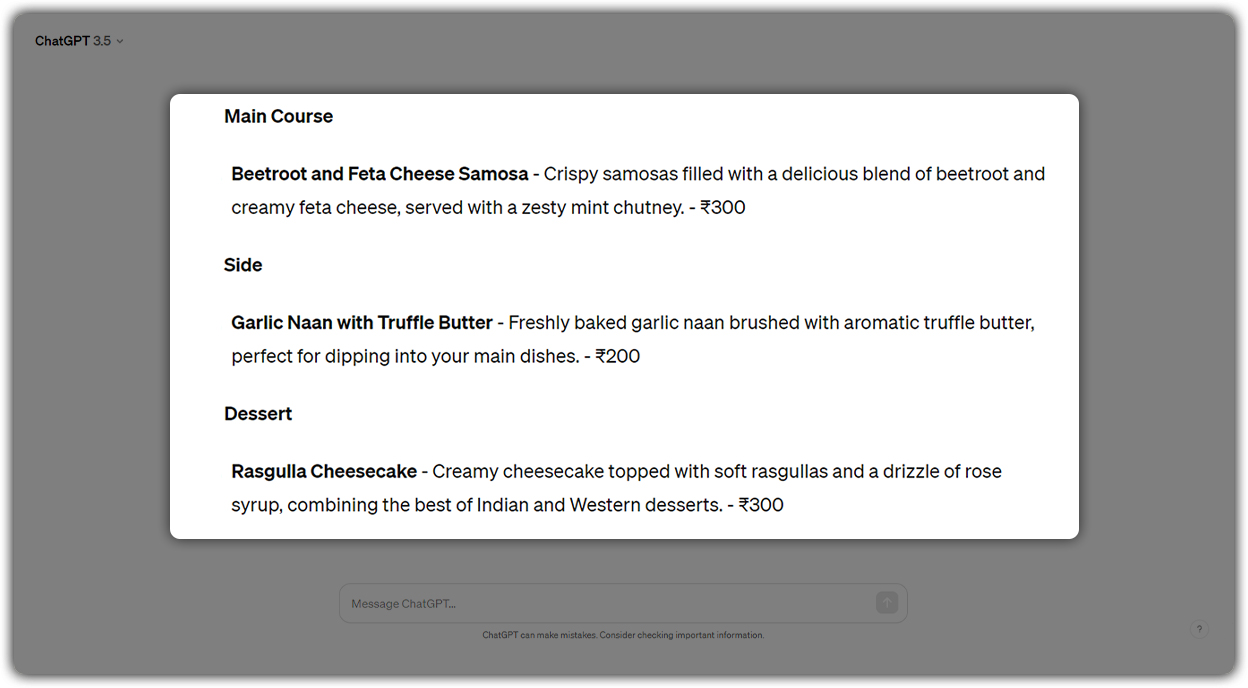Select the Side section heading

tap(243, 264)
